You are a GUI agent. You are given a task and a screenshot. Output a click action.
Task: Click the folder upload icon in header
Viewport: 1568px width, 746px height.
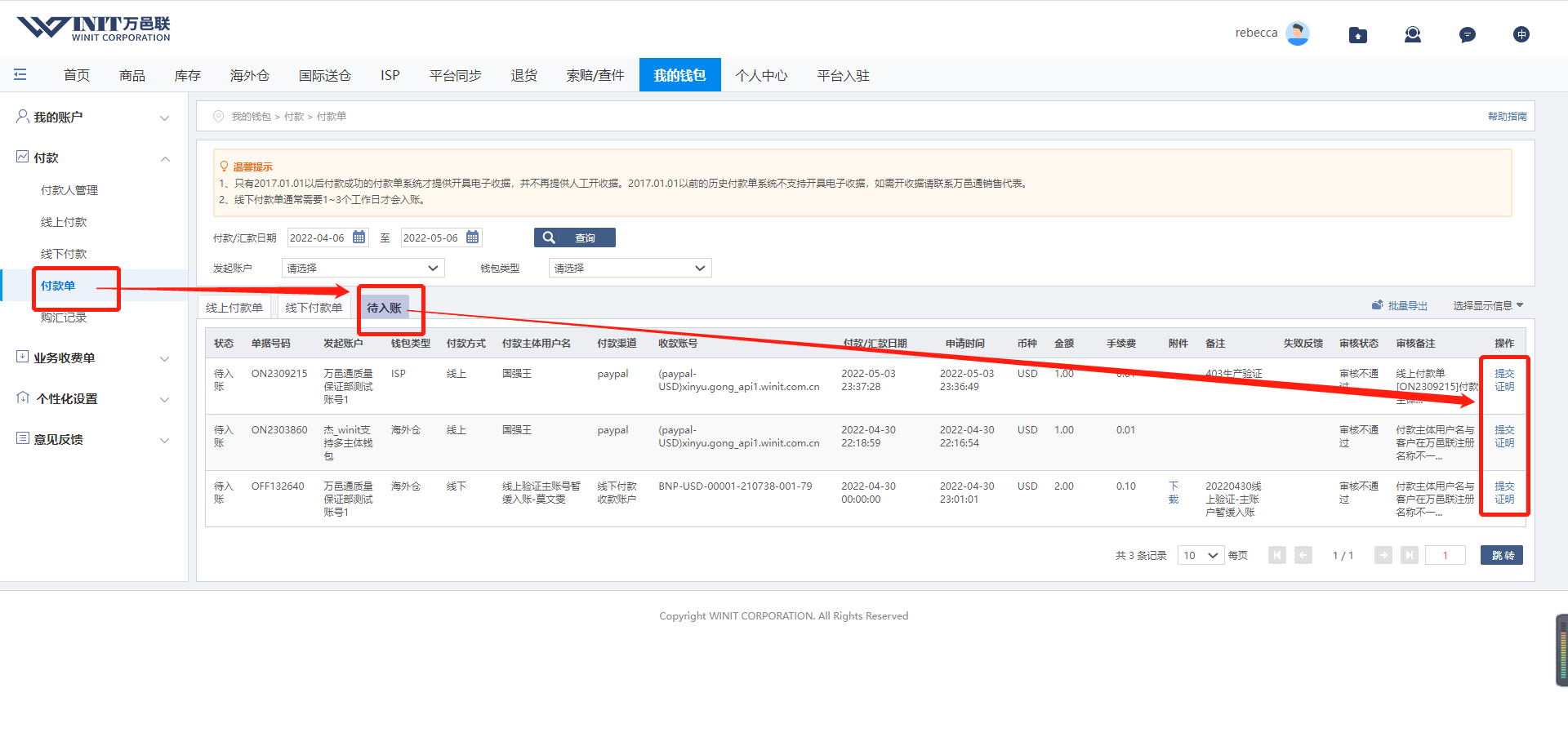pos(1357,34)
